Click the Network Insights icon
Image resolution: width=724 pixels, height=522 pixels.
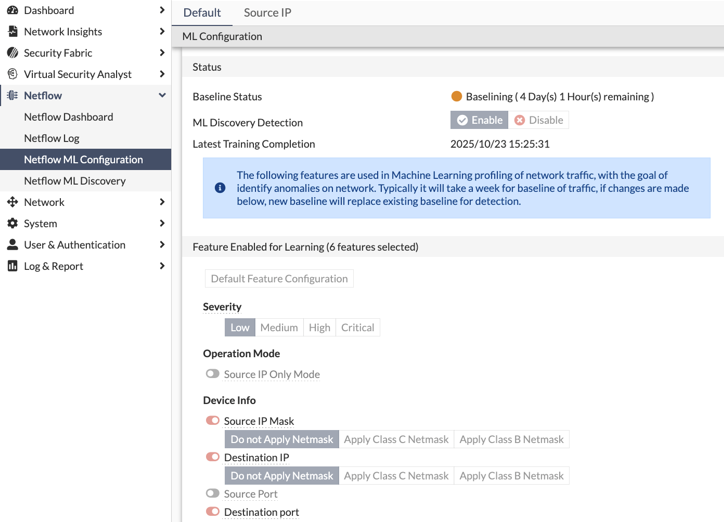(x=12, y=32)
